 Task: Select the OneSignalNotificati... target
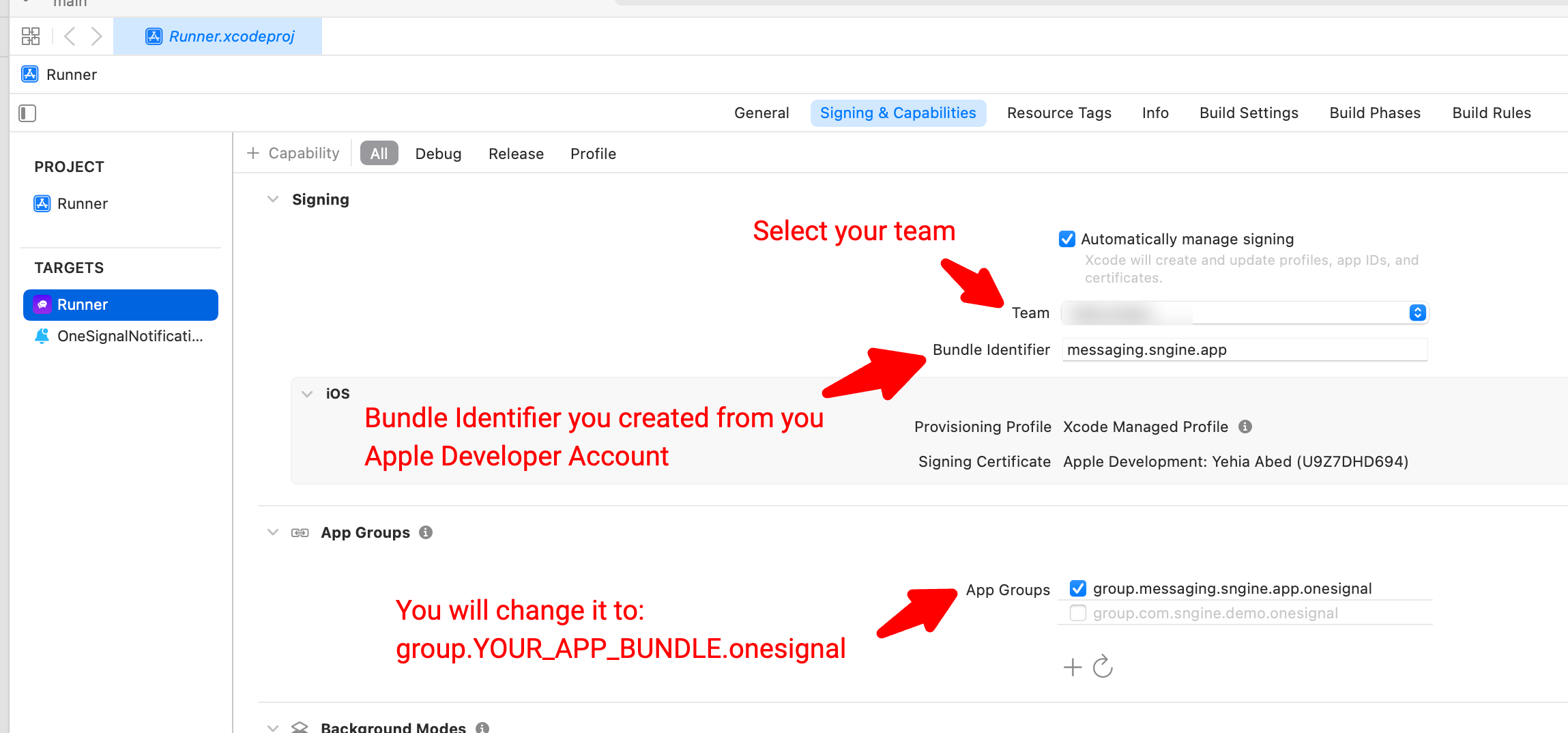click(x=121, y=336)
